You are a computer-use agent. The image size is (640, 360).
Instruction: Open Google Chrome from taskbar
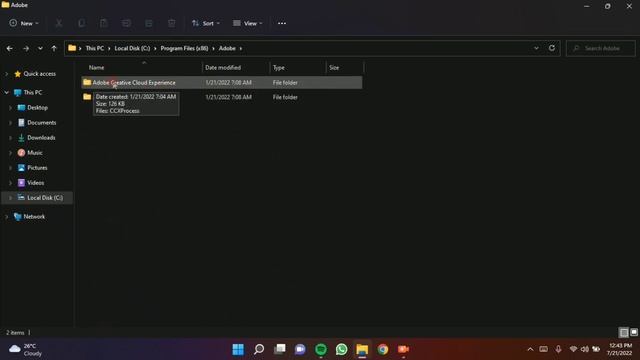point(383,349)
